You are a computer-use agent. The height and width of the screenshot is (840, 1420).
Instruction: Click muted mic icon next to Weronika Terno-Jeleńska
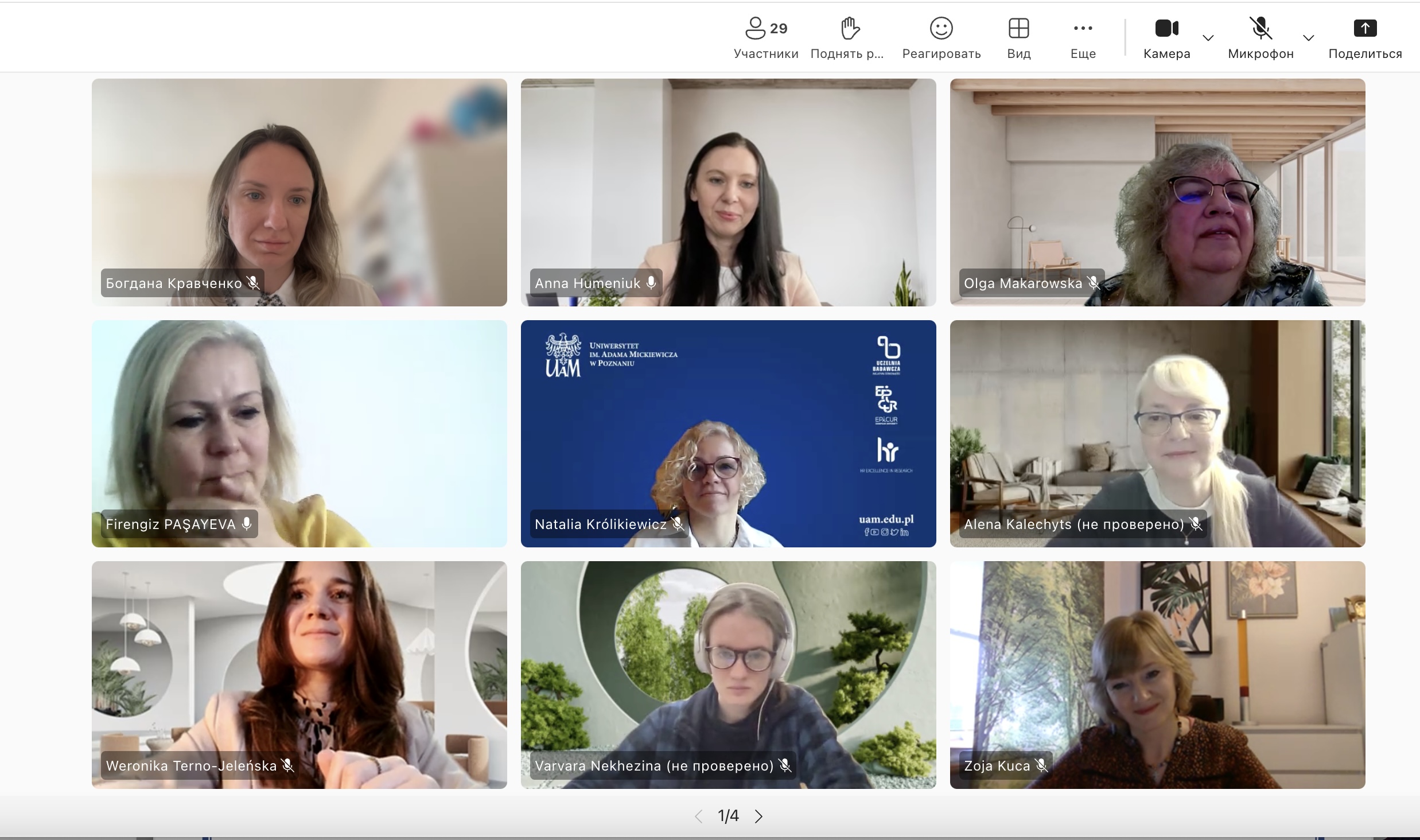[288, 765]
